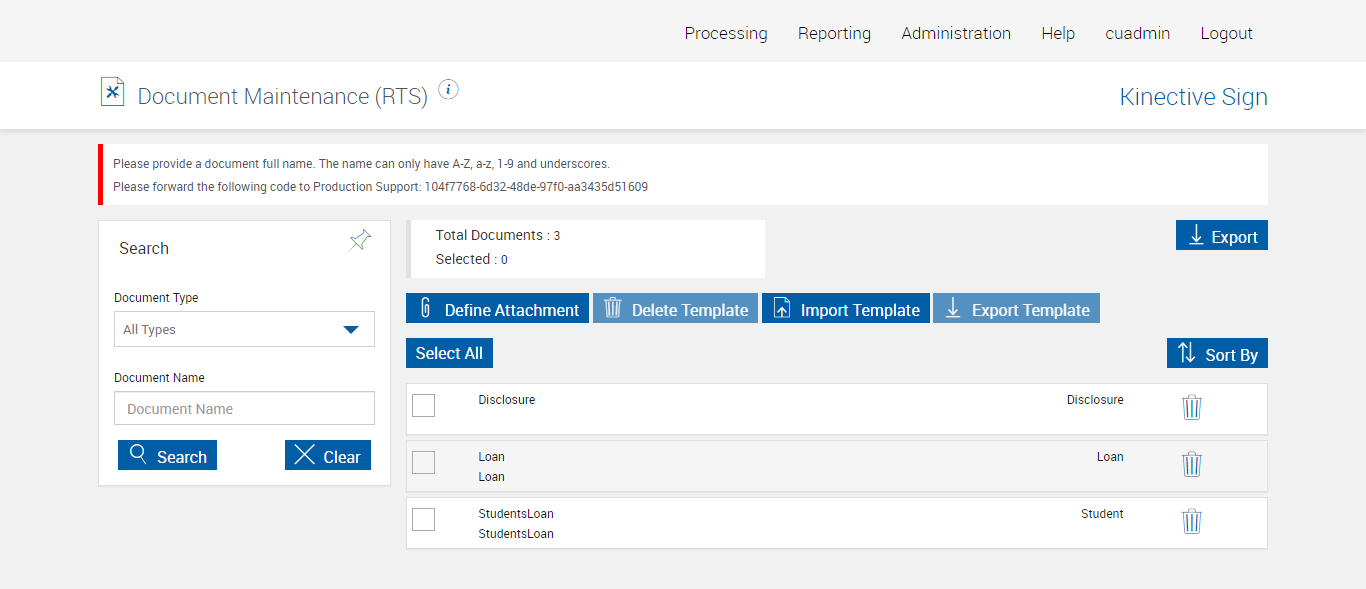Screen dimensions: 1366x589
Task: Open the Reporting menu
Action: click(834, 33)
